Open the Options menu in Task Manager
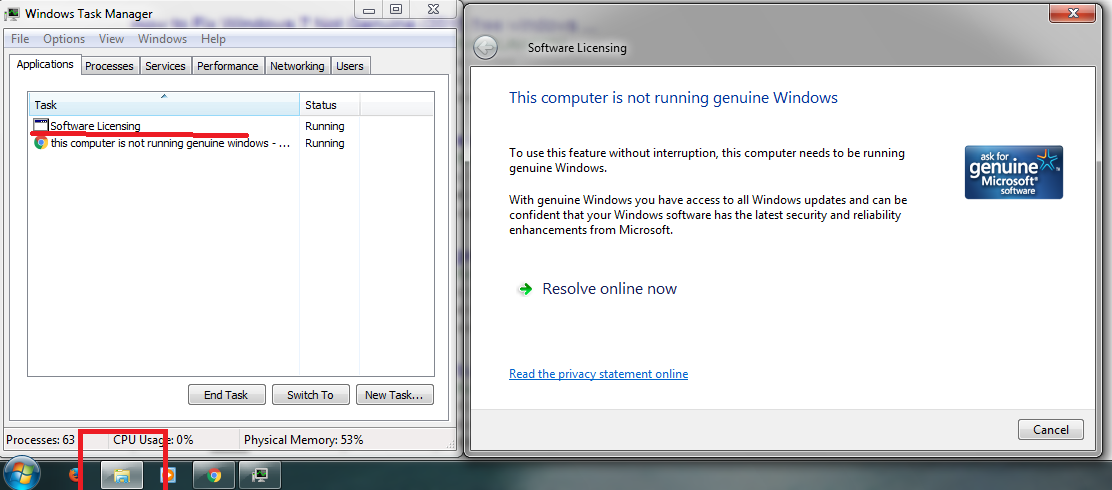 [64, 39]
